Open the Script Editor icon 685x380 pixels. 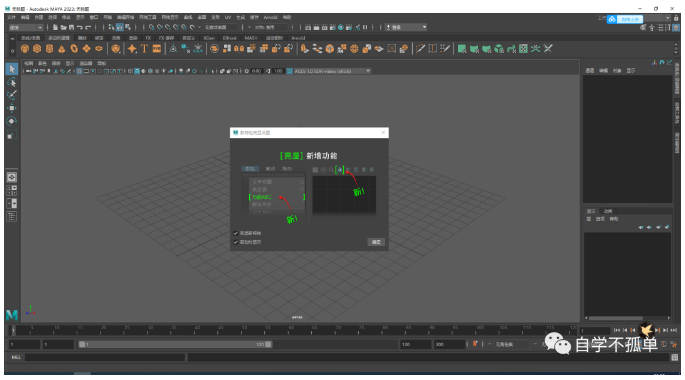click(x=675, y=357)
